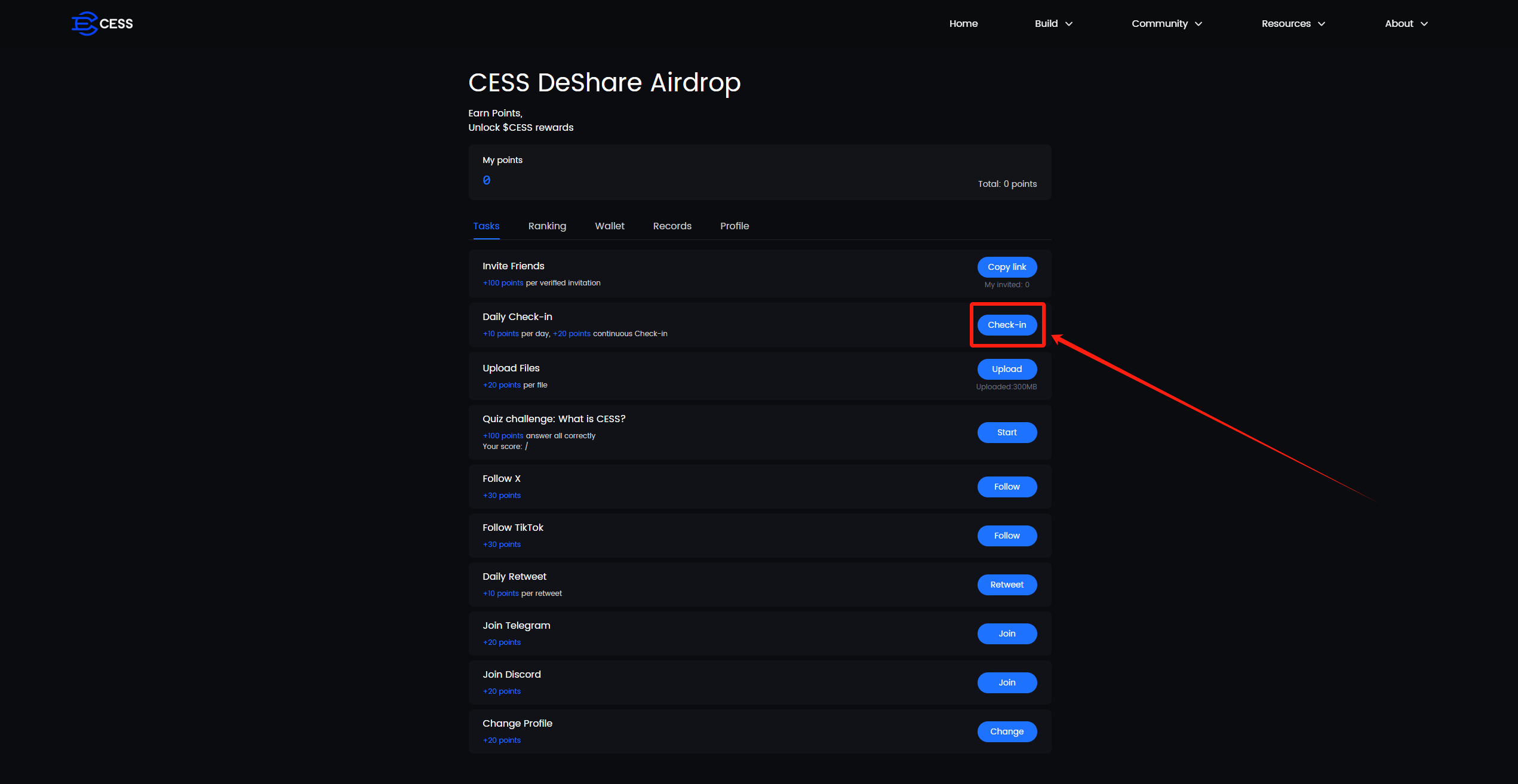Click the 'Daily Check-in' task title
The height and width of the screenshot is (784, 1518).
coord(517,316)
